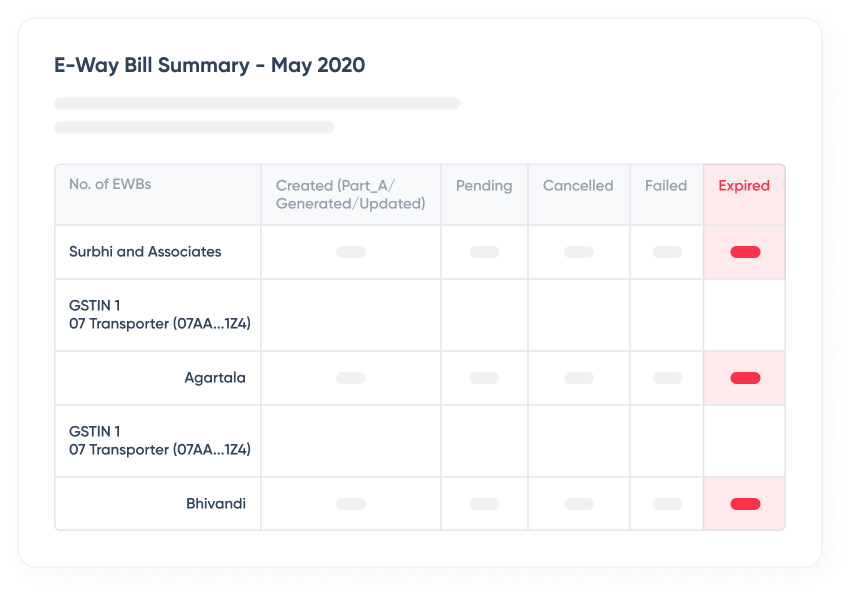
Task: Select the Cancelled column header
Action: click(x=578, y=186)
